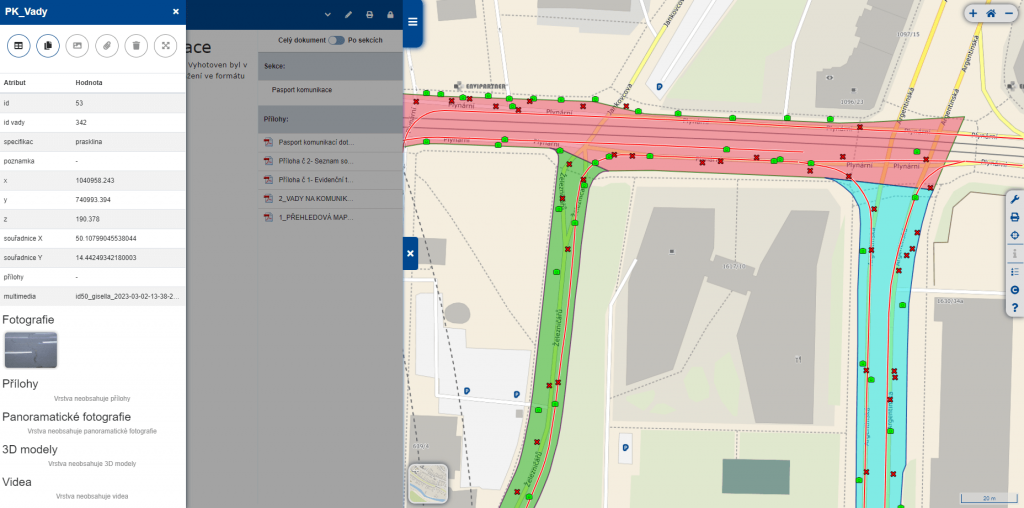Click the zoom-to-extent arrows icon in PK_Vady
Screen dimensions: 1024x508
(165, 45)
